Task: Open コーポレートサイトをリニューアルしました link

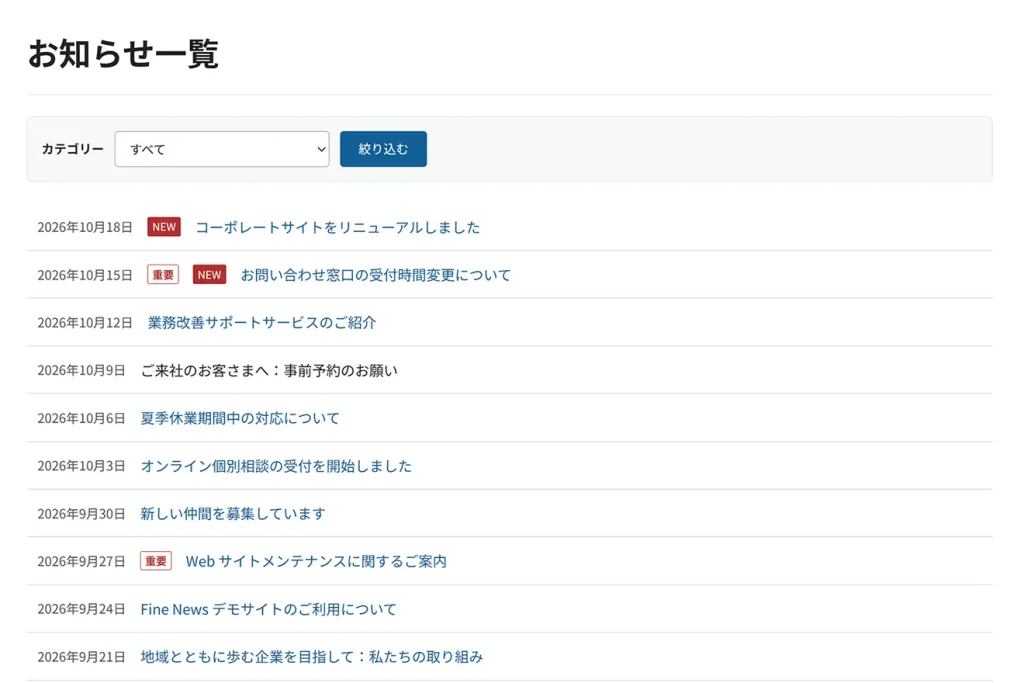Action: pyautogui.click(x=338, y=227)
